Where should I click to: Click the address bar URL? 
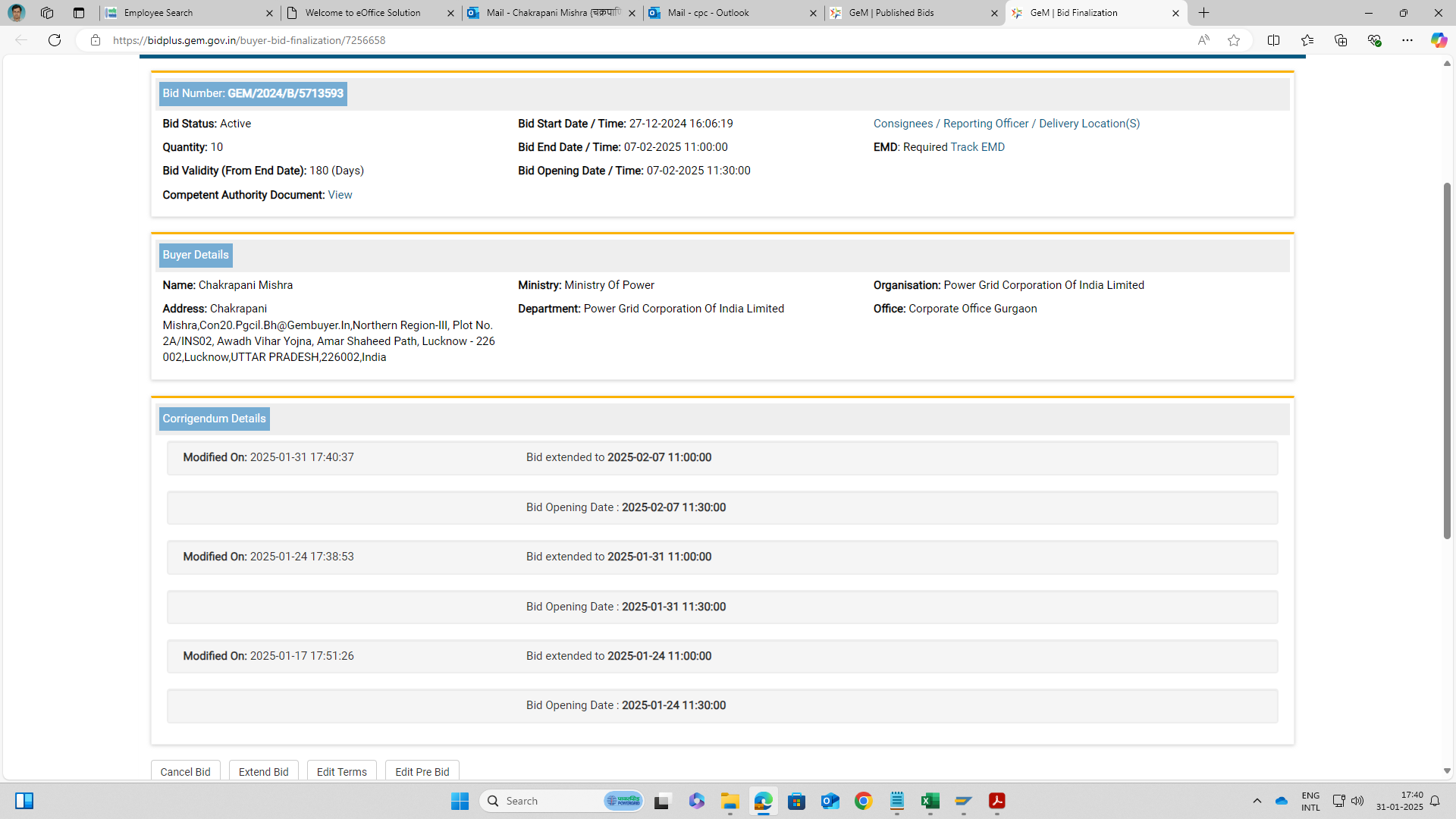(249, 40)
